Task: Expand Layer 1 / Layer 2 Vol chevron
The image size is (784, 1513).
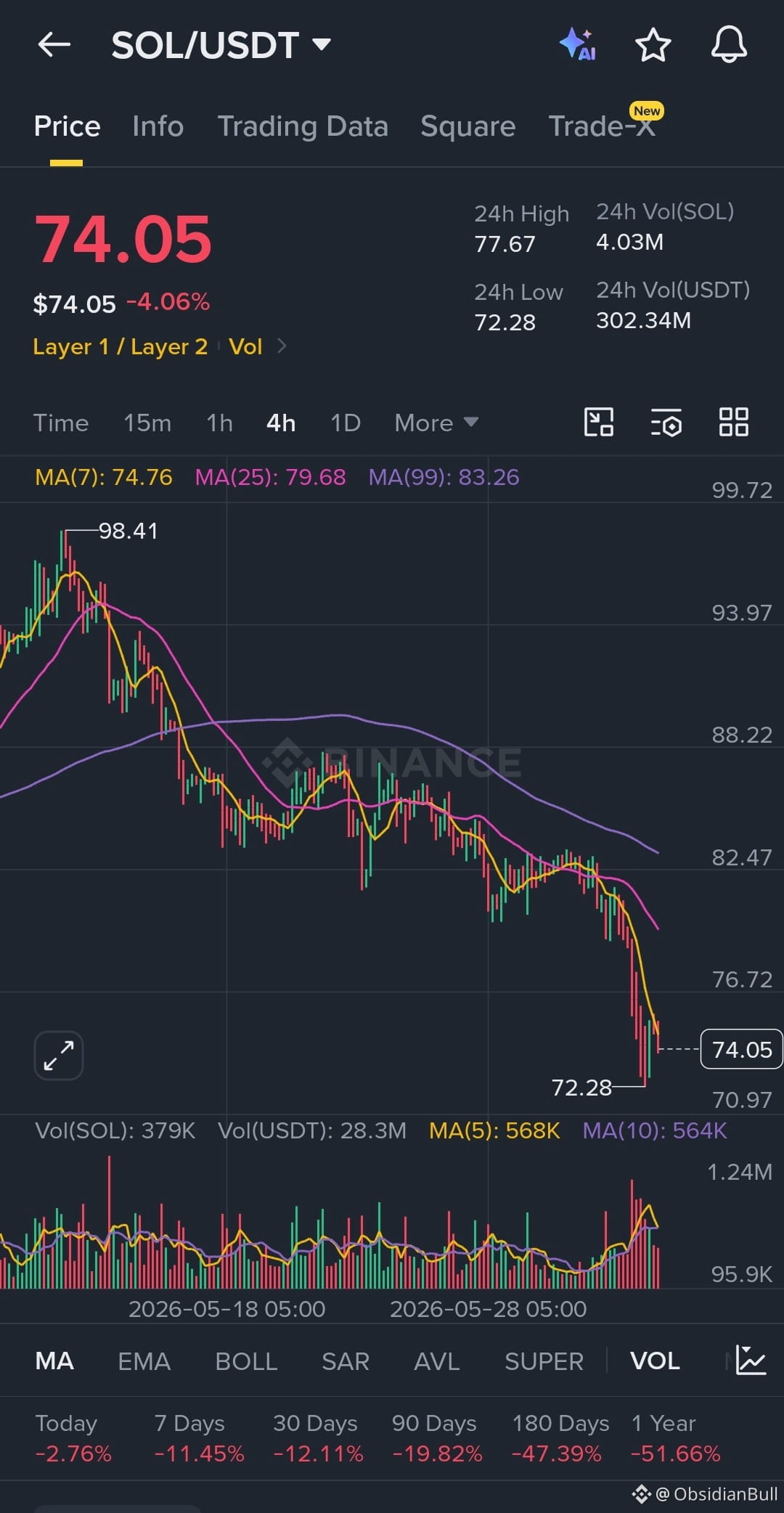Action: (282, 346)
